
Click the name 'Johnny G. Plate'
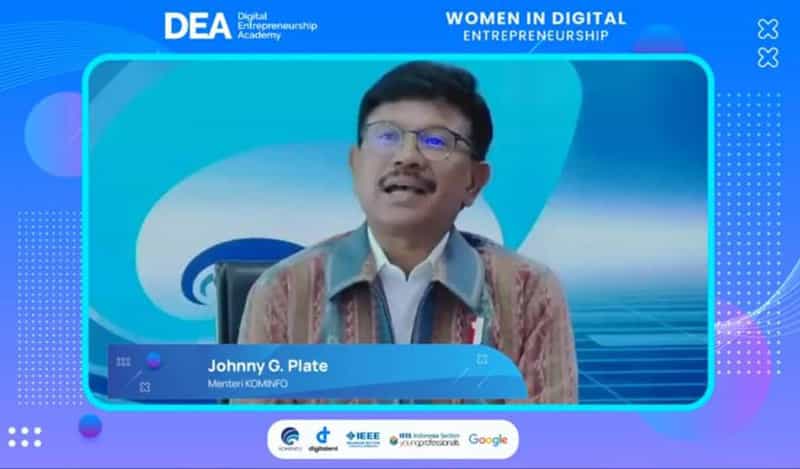267,365
